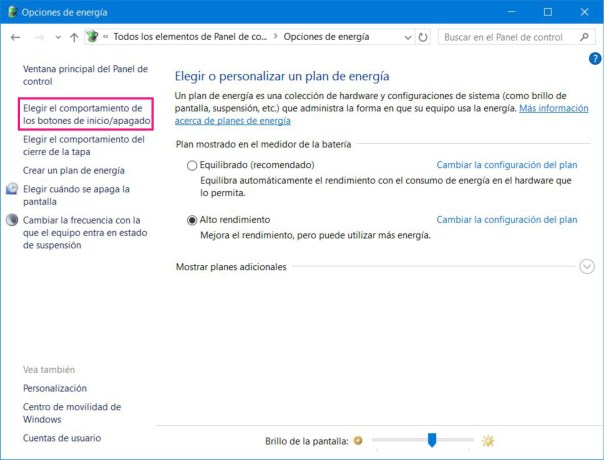Open Ventana principal del Panel de control
The width and height of the screenshot is (604, 460).
tap(85, 75)
